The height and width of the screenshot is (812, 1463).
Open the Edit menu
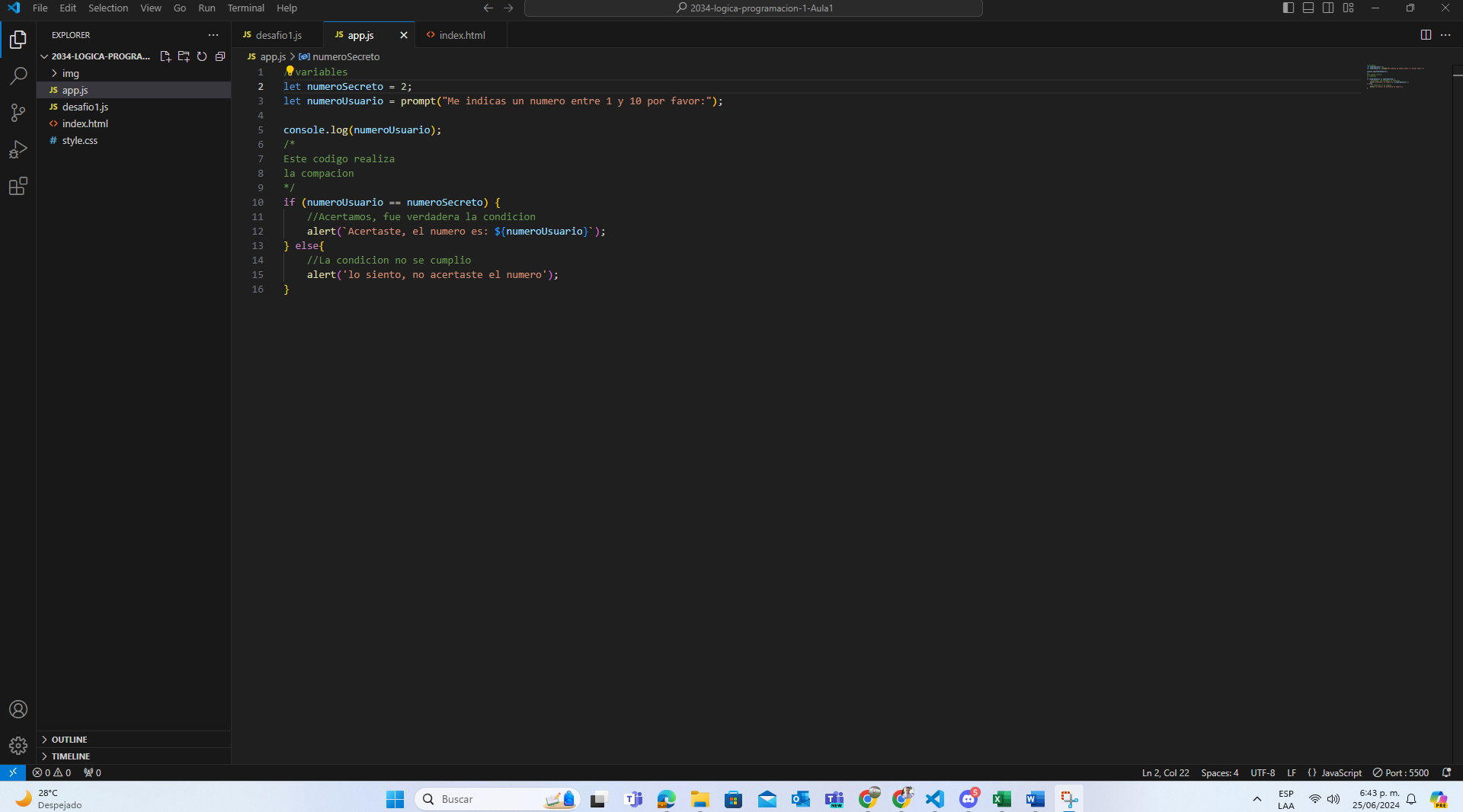[68, 8]
